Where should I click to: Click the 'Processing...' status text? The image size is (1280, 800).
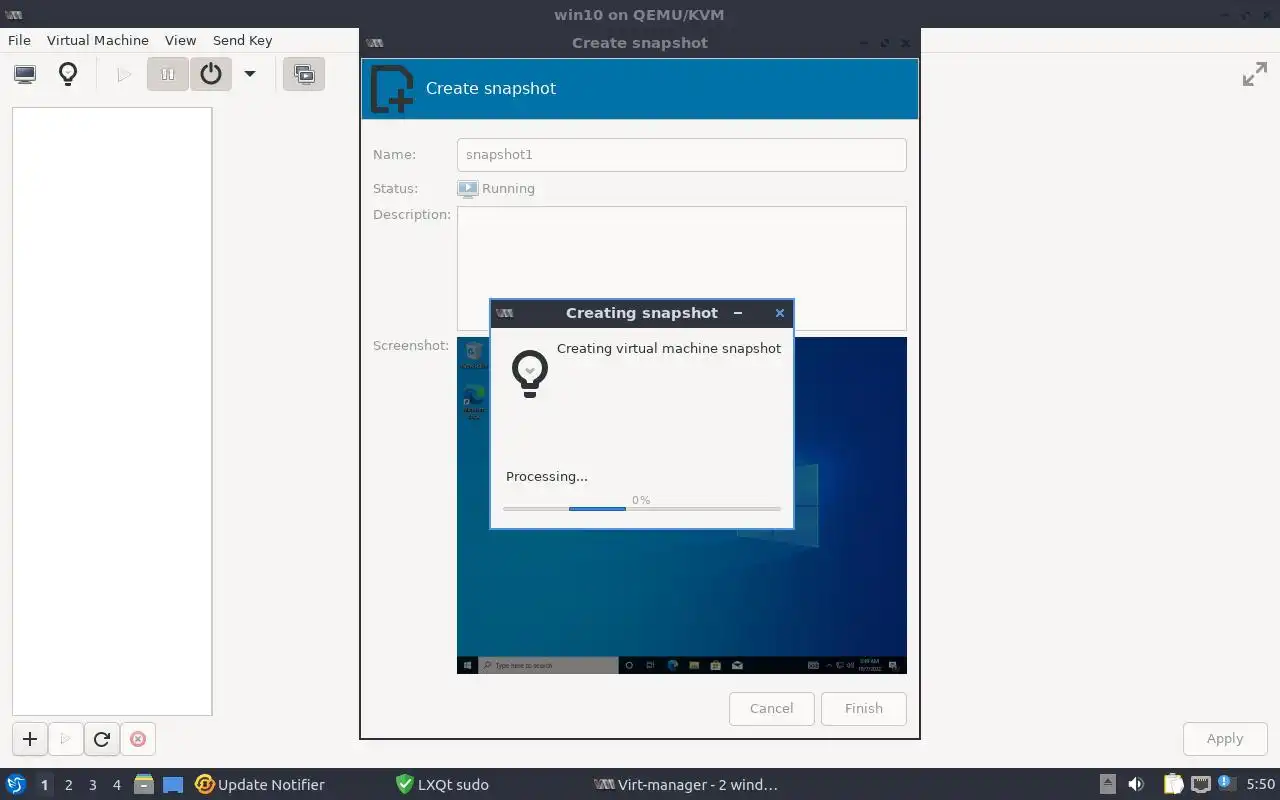547,476
